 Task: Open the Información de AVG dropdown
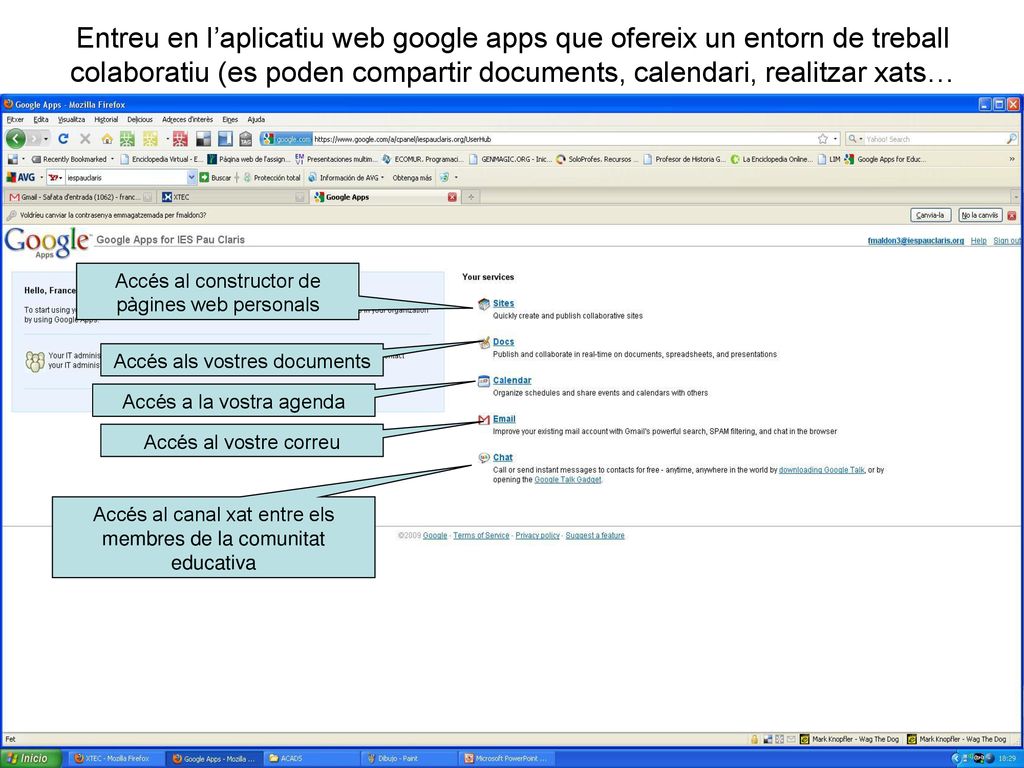346,178
